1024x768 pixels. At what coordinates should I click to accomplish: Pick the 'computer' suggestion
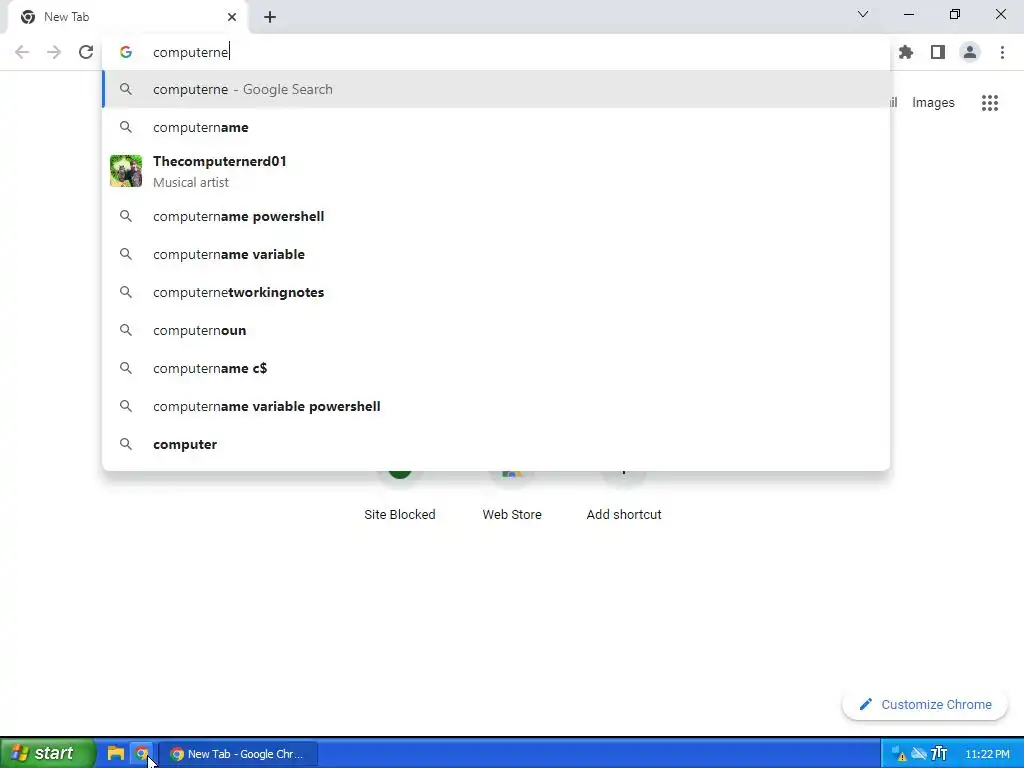point(496,444)
